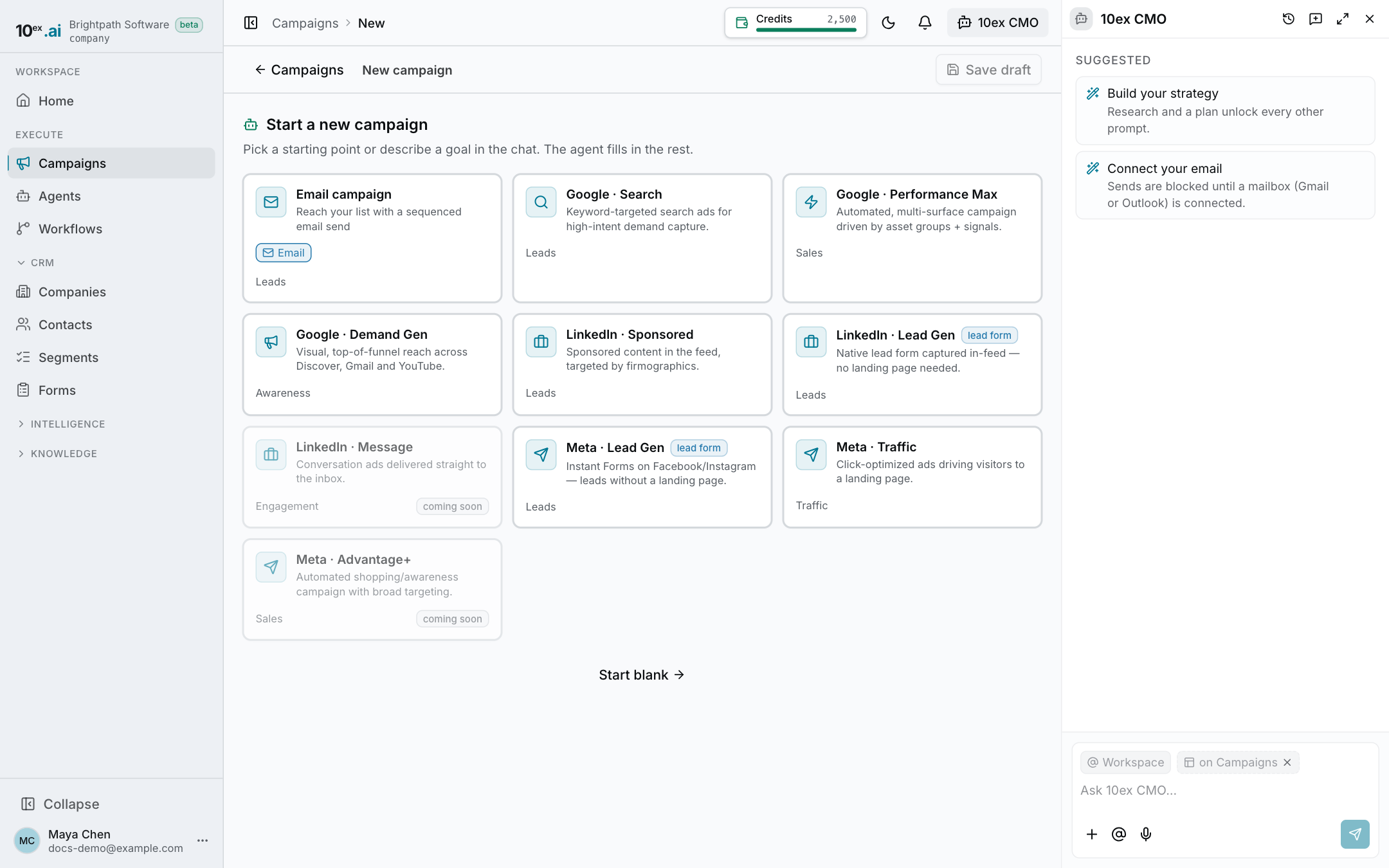1389x868 pixels.
Task: Click the Credits progress bar
Action: [x=806, y=30]
